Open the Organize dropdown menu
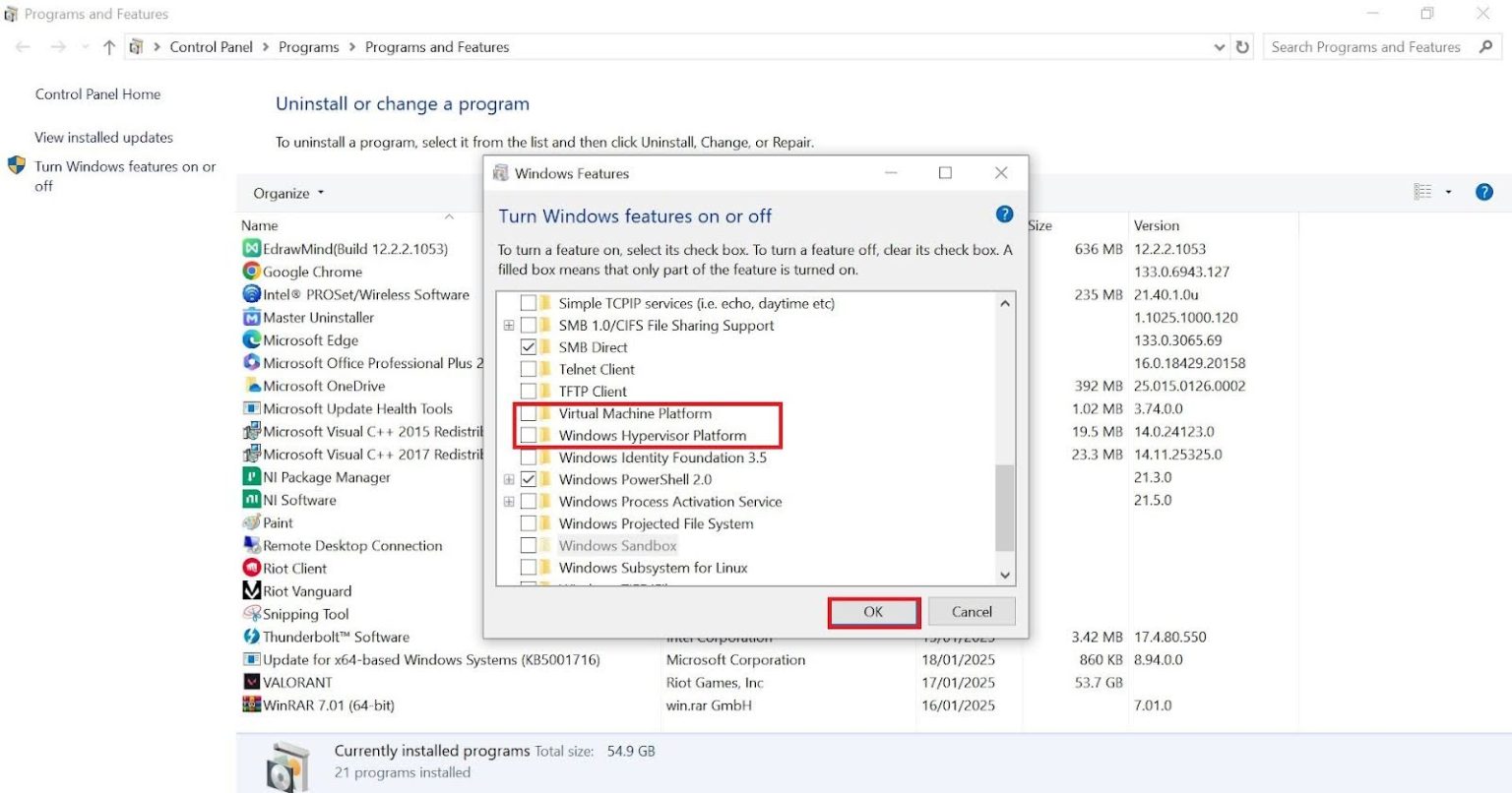The width and height of the screenshot is (1512, 793). (x=288, y=193)
